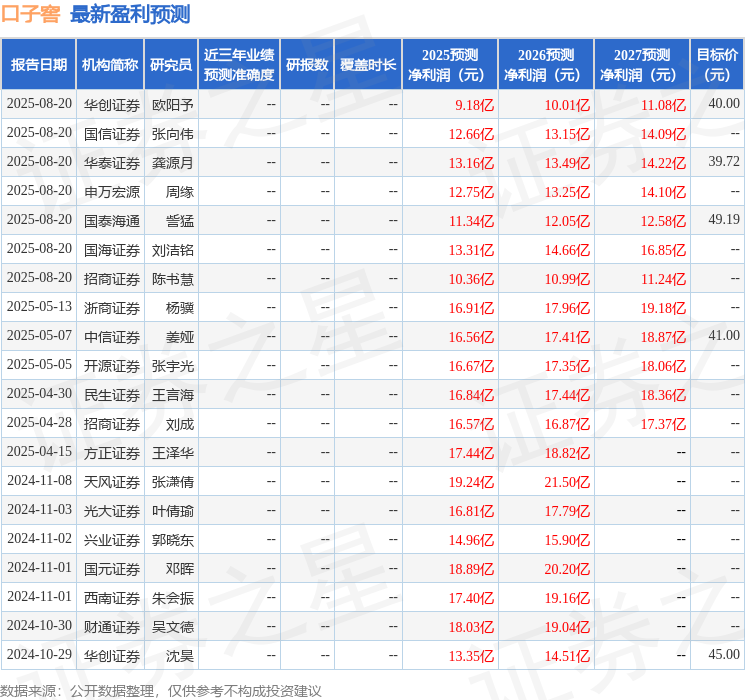Click institution 方正证券
Screen dimensions: 745x700
[x=112, y=453]
